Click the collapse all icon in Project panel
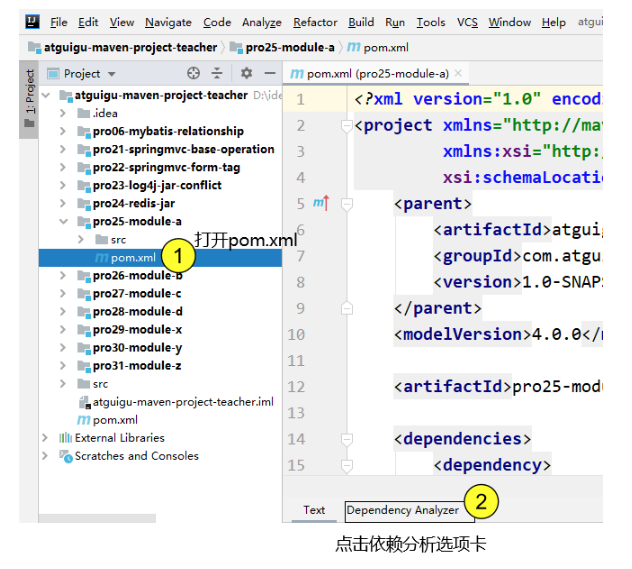The width and height of the screenshot is (632, 569). point(217,73)
